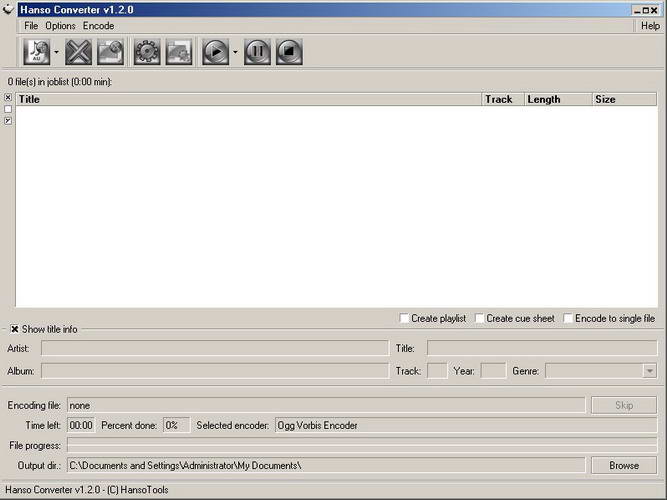Image resolution: width=667 pixels, height=500 pixels.
Task: Click the Skip button
Action: 624,406
